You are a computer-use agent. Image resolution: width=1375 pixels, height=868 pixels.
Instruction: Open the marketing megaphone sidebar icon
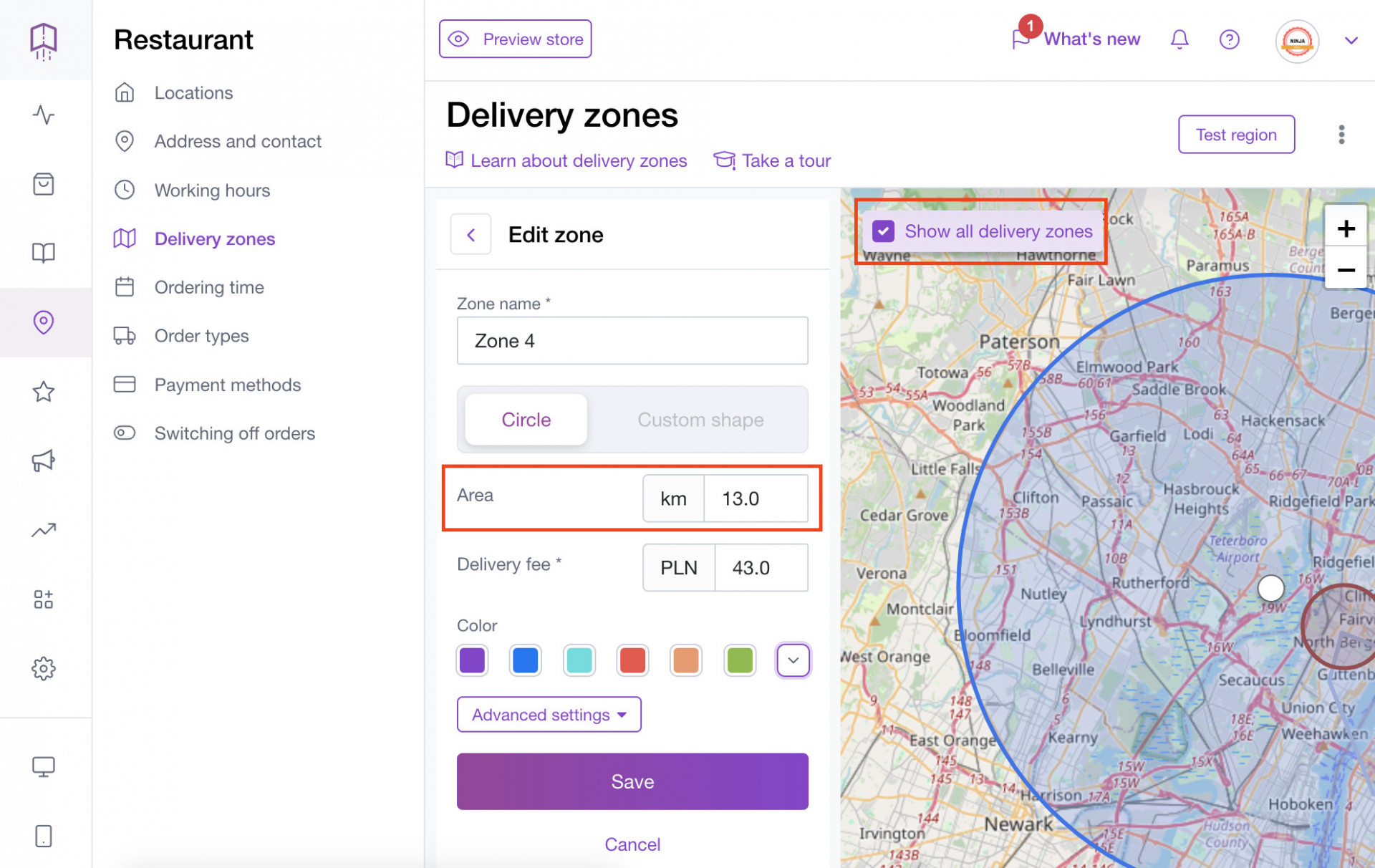point(43,460)
